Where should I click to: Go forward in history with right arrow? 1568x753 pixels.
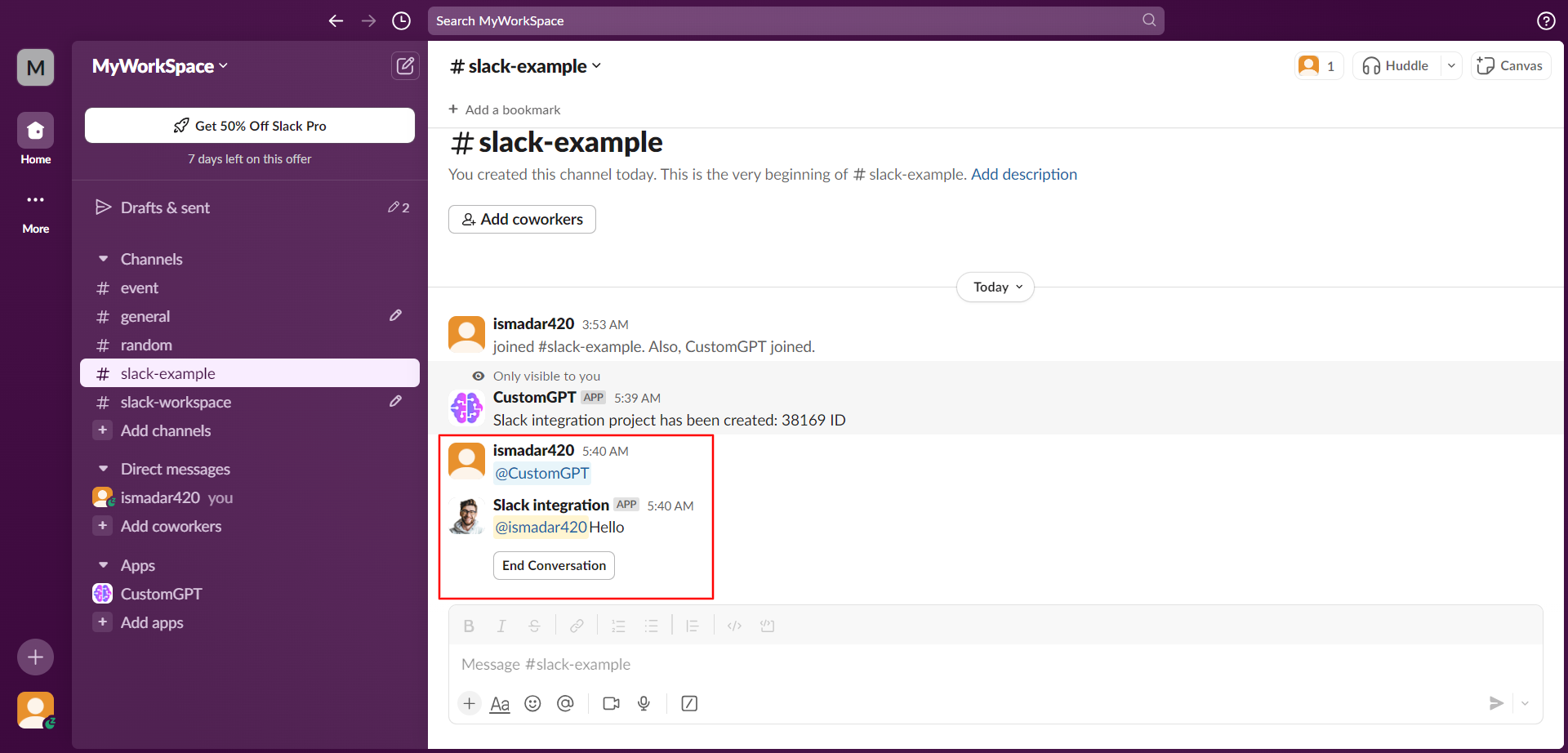click(368, 20)
